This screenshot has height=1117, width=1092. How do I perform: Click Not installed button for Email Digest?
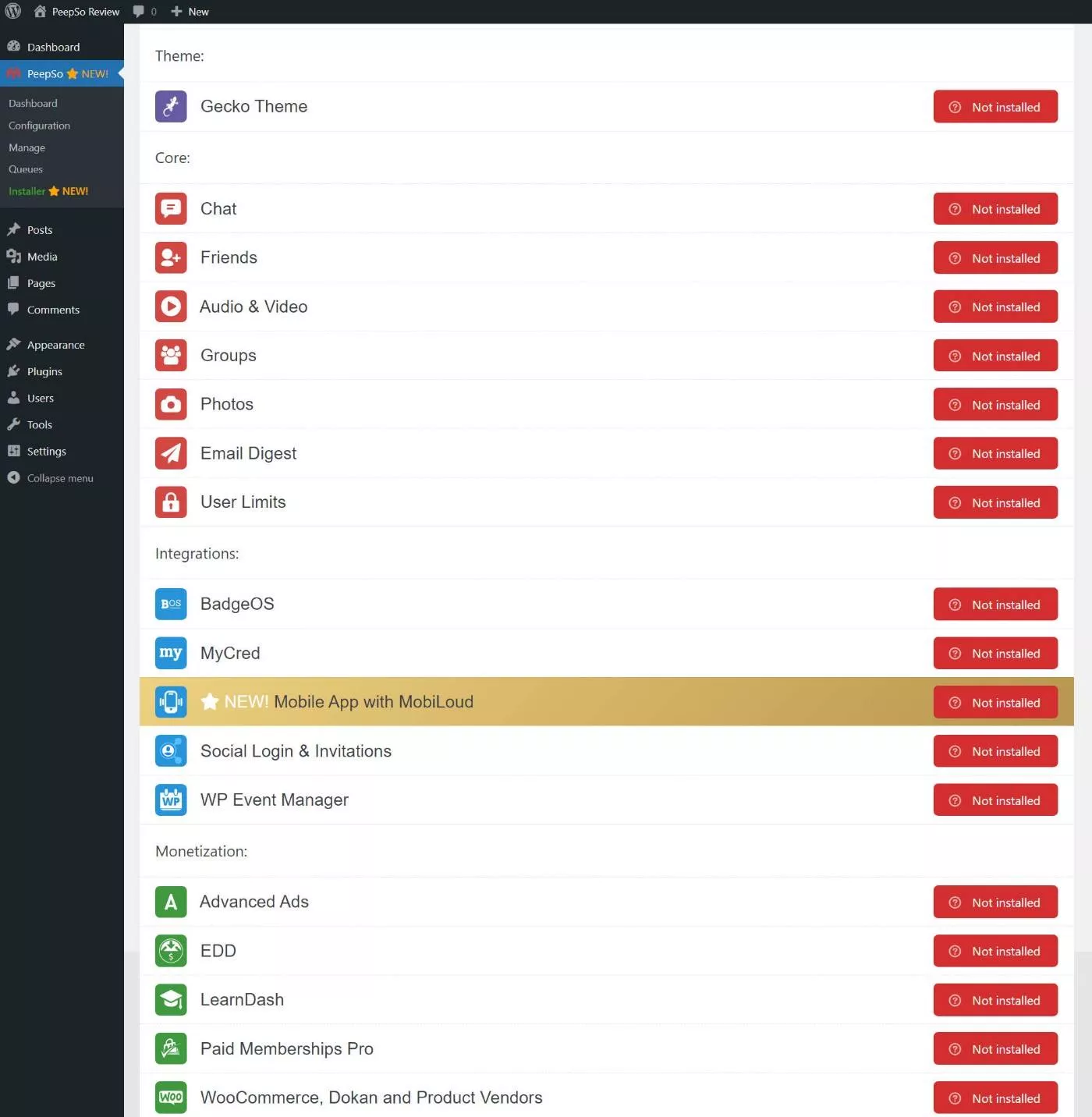click(995, 453)
